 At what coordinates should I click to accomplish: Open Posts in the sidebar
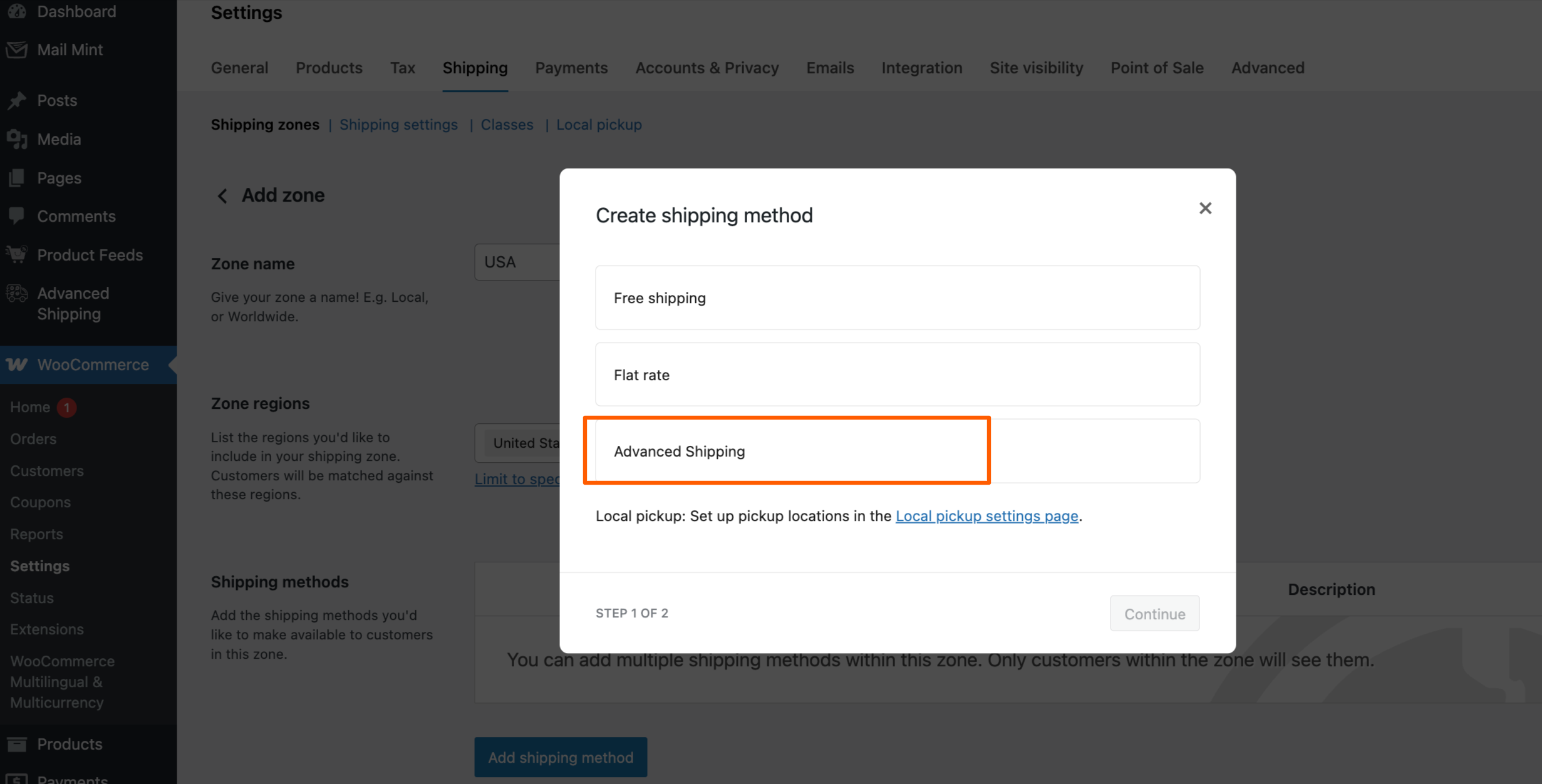[57, 100]
